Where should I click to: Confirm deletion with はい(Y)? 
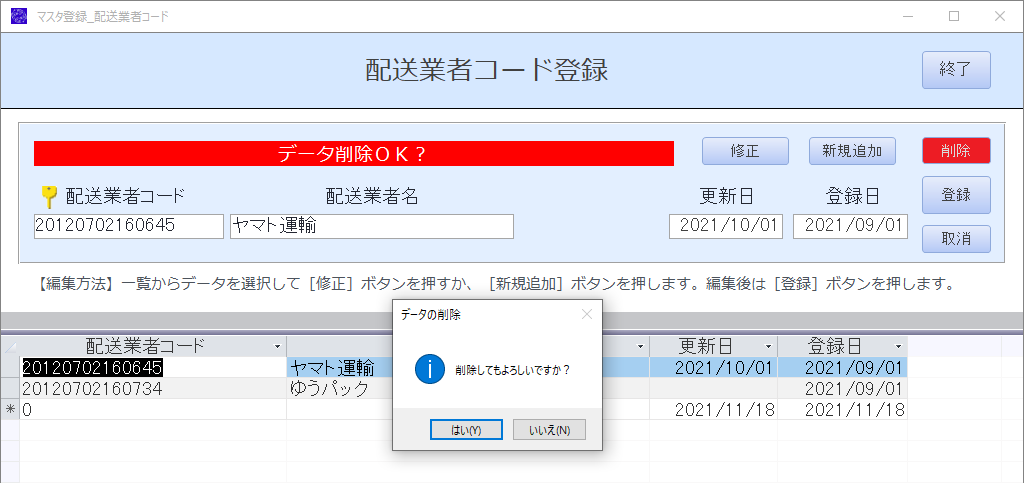coord(466,430)
